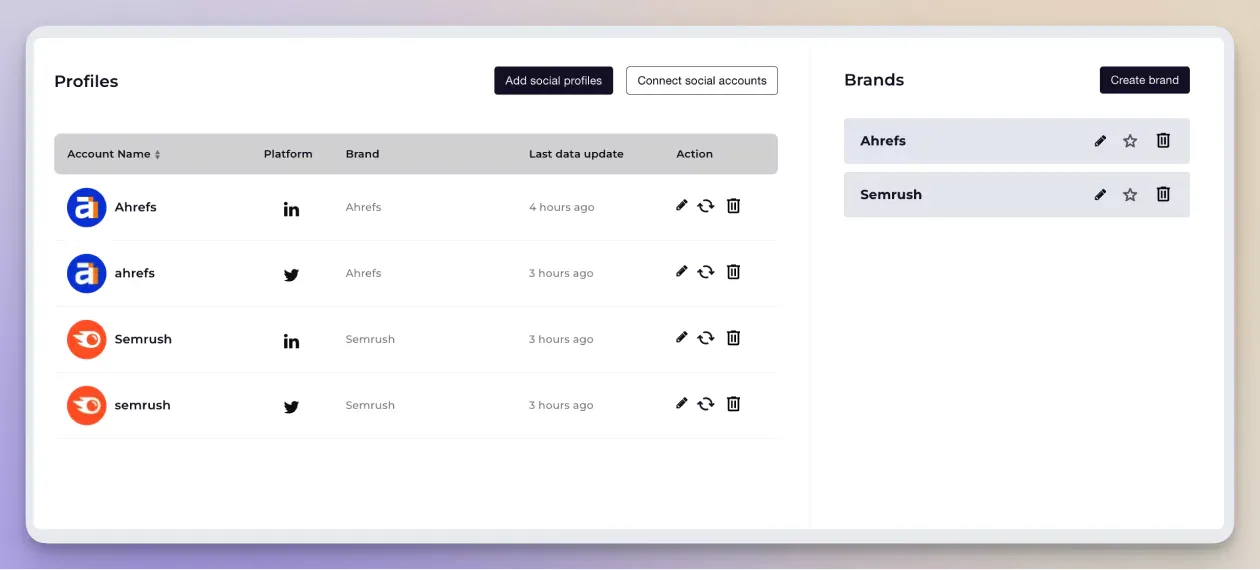Viewport: 1260px width, 570px height.
Task: Refresh data for ahrefs Twitter profile
Action: (x=706, y=272)
